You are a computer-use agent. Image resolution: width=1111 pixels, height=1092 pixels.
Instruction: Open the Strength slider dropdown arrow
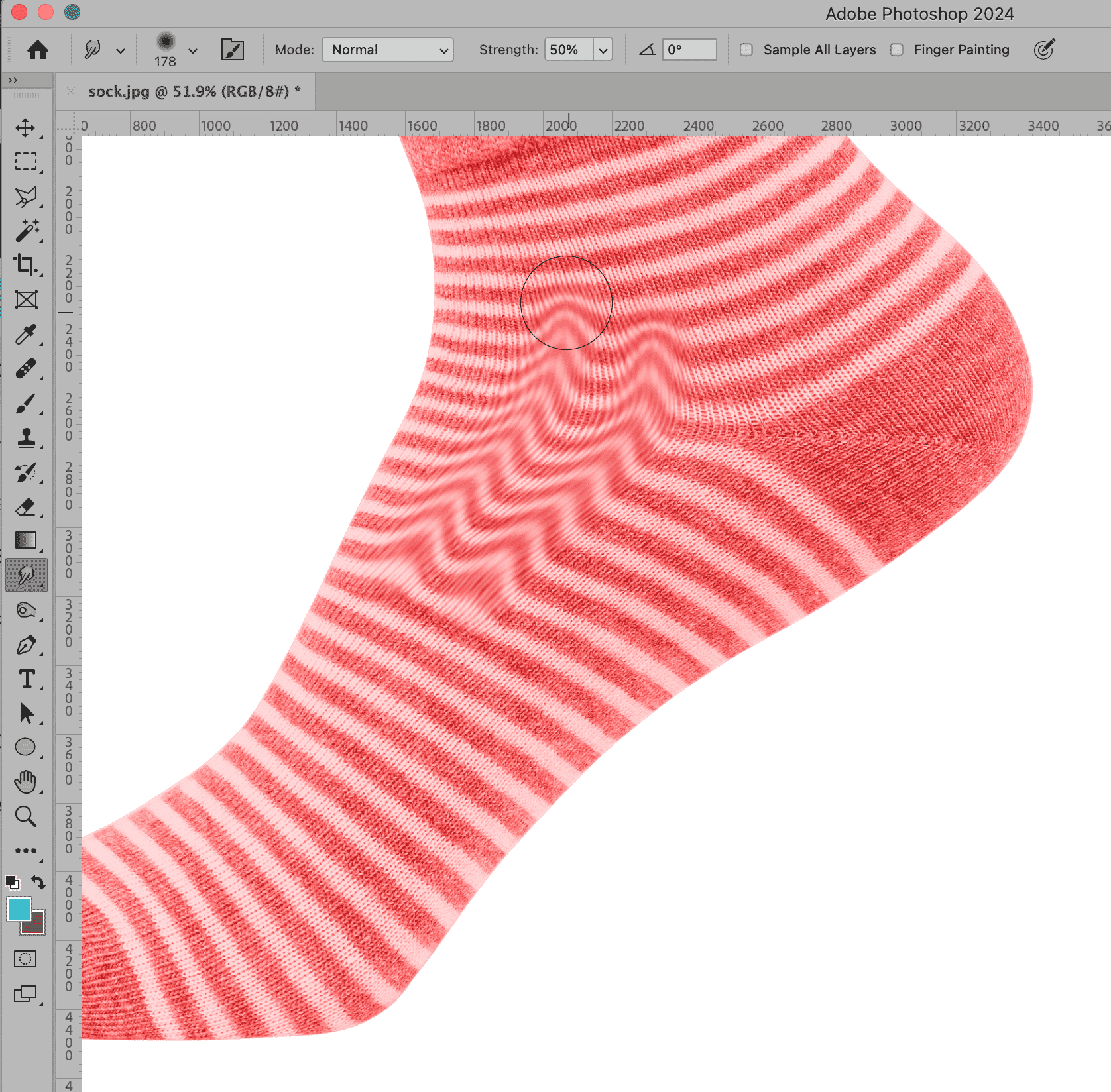(x=603, y=50)
